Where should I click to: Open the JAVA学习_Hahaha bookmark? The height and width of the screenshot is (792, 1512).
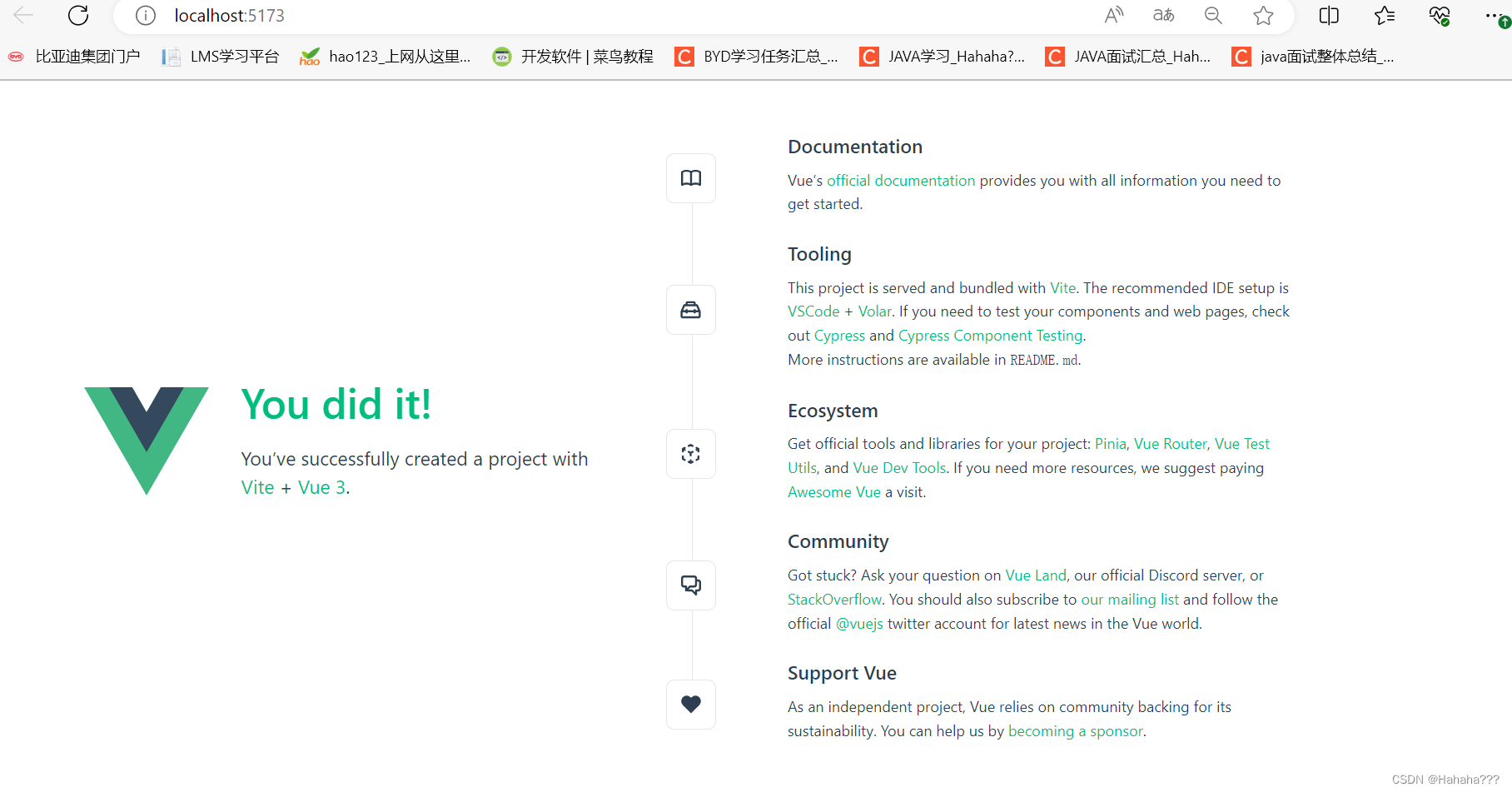(942, 57)
